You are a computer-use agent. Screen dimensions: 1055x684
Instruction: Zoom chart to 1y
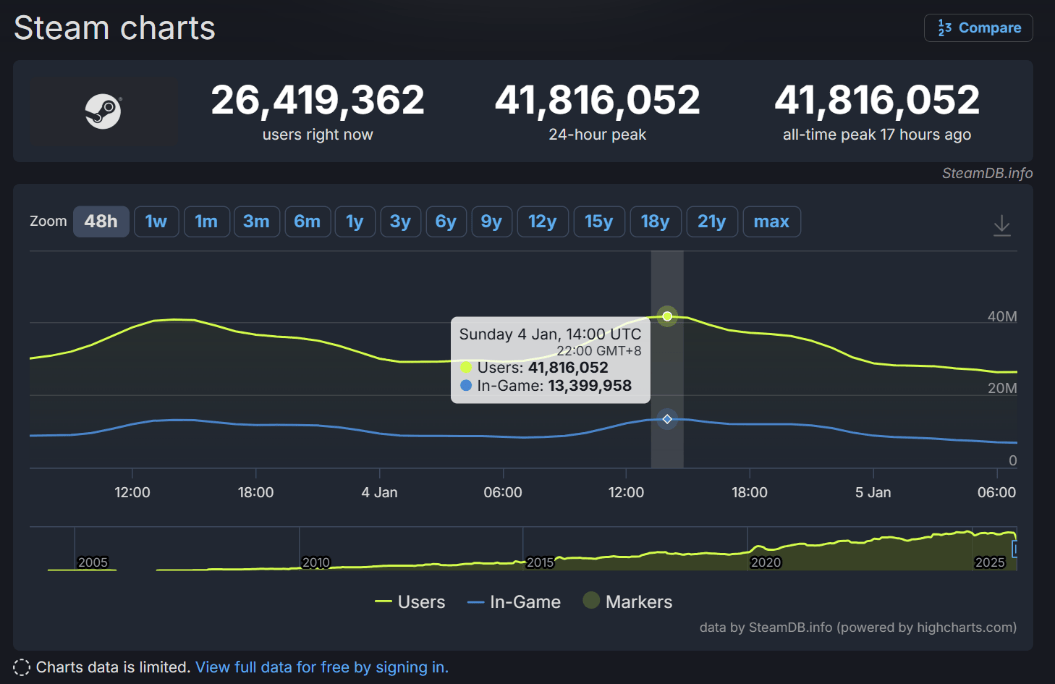[x=355, y=221]
